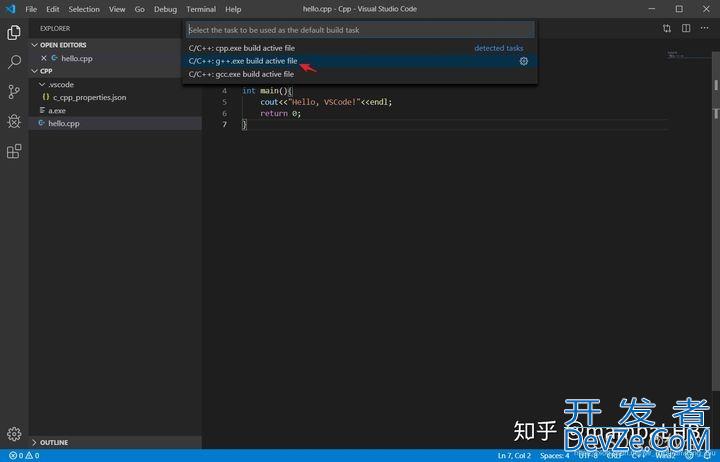The width and height of the screenshot is (720, 462).
Task: Click line number 7 in the gutter
Action: [224, 124]
